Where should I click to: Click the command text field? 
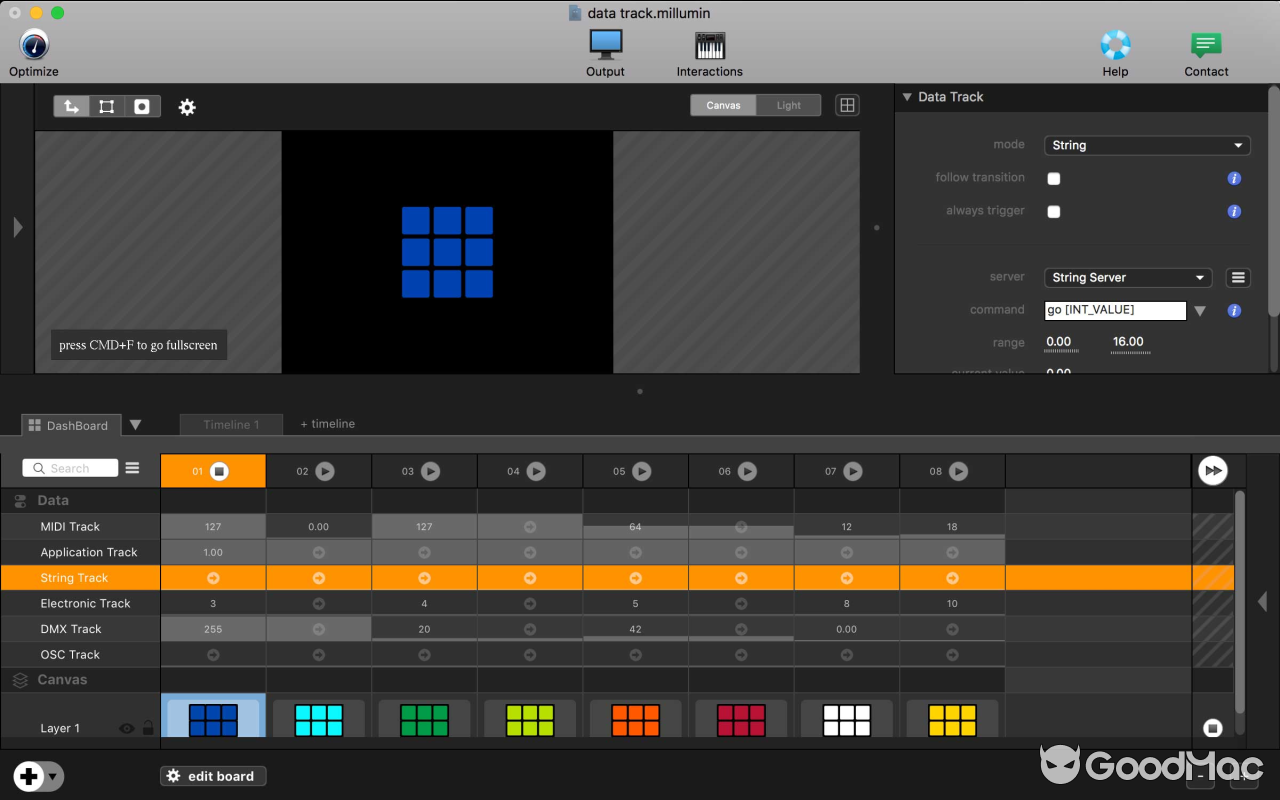point(1115,310)
